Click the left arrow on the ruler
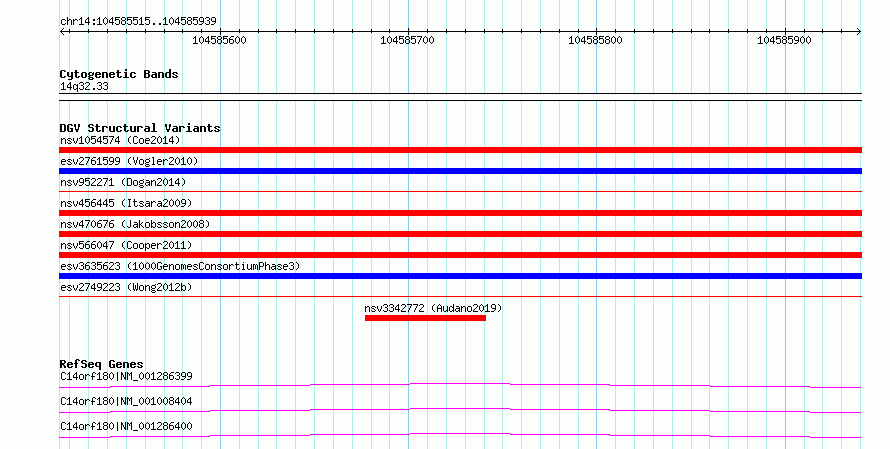Viewport: 890px width, 449px height. pyautogui.click(x=62, y=32)
